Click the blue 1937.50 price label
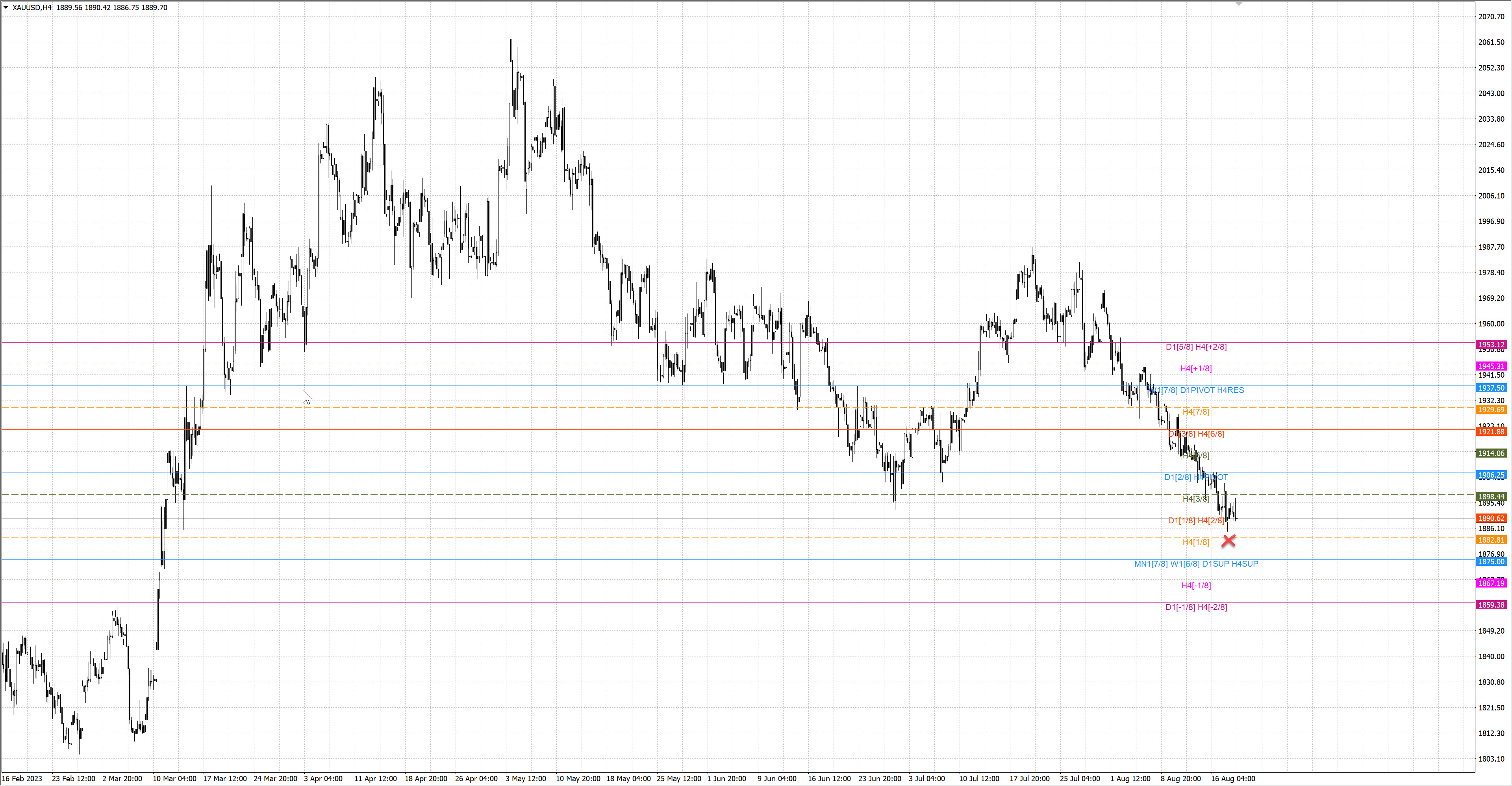The width and height of the screenshot is (1512, 786). point(1491,388)
